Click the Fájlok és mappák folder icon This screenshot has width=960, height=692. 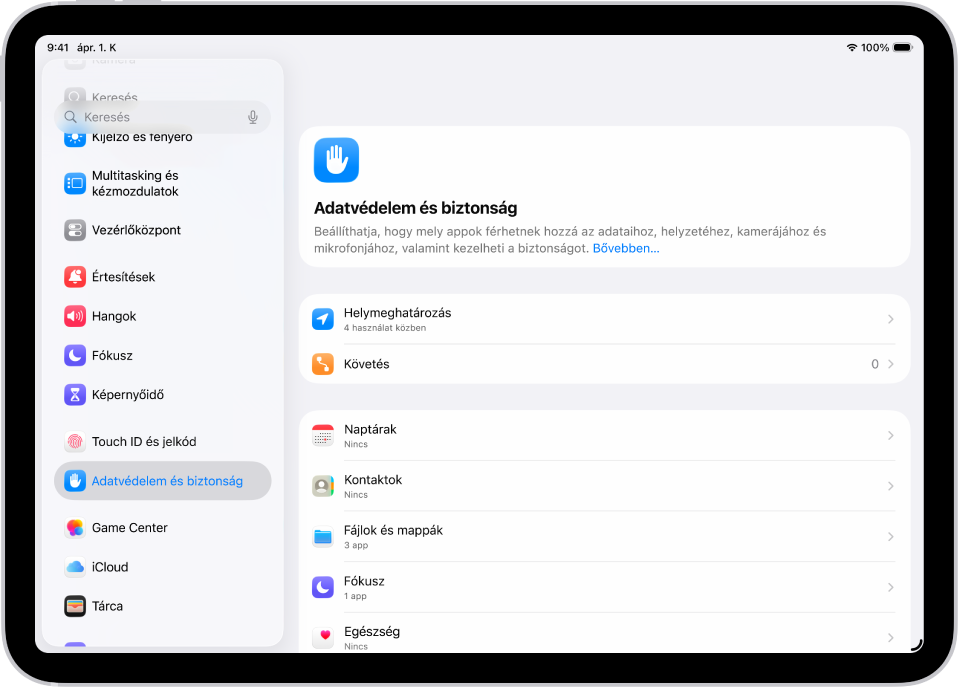click(x=323, y=537)
